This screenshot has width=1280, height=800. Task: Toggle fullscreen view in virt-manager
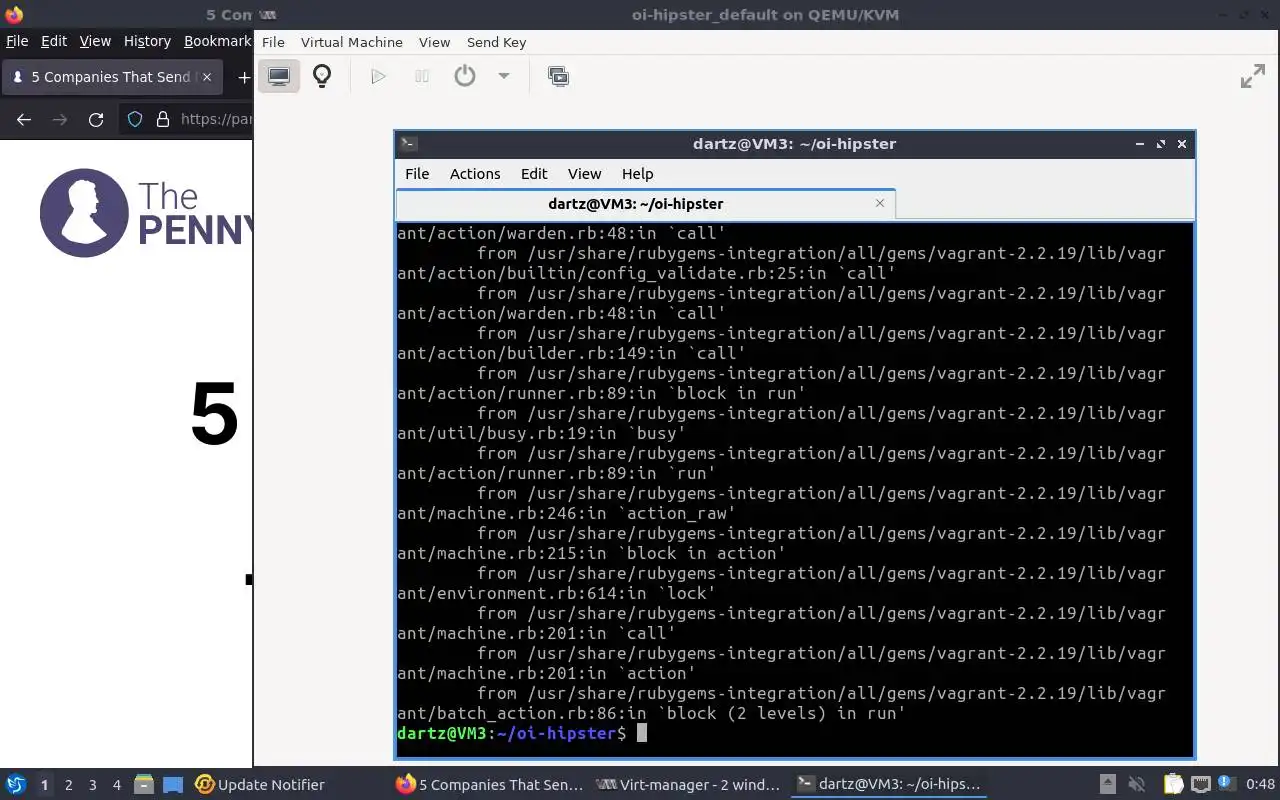(x=1253, y=76)
